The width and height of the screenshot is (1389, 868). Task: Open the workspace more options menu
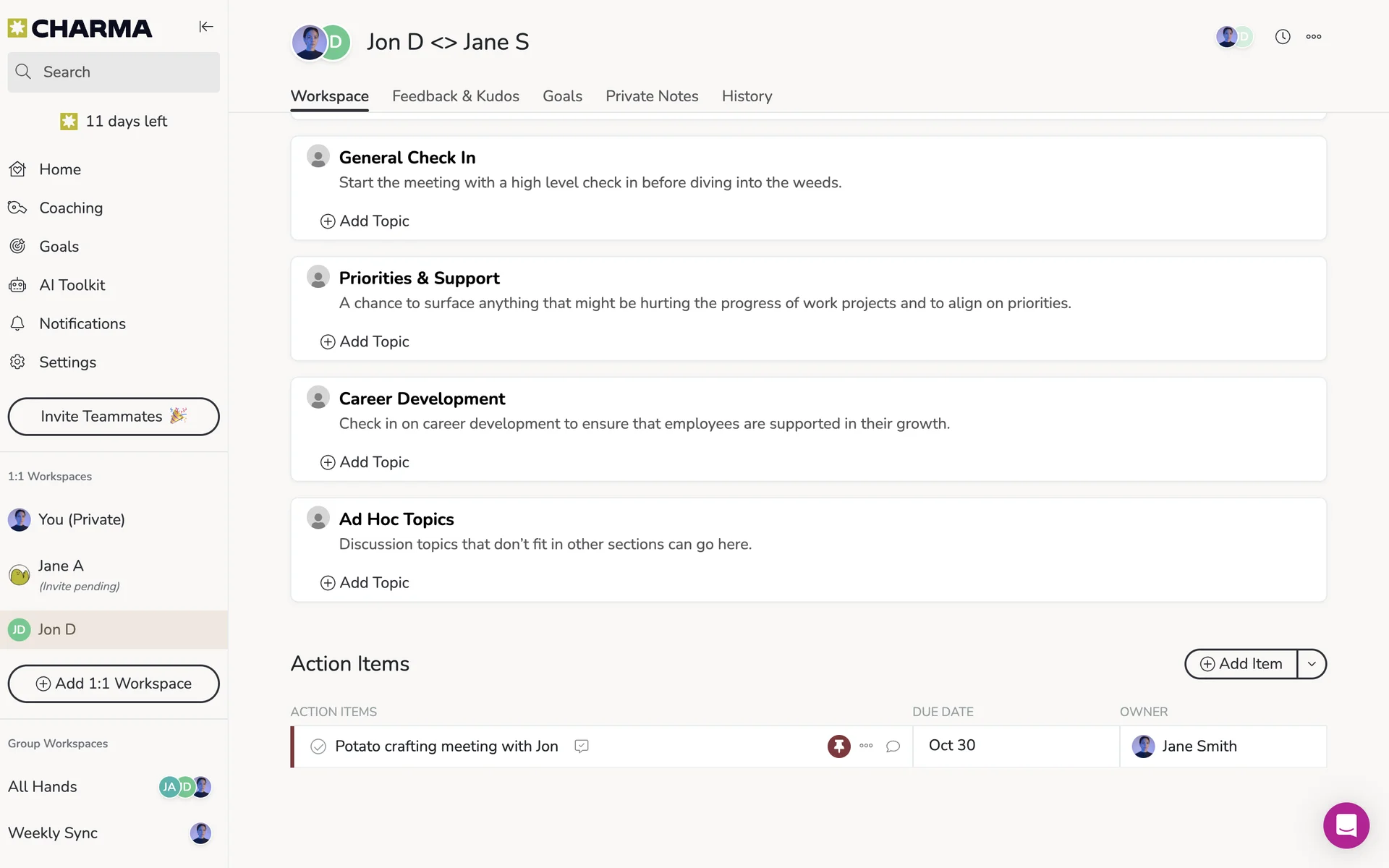pos(1313,37)
